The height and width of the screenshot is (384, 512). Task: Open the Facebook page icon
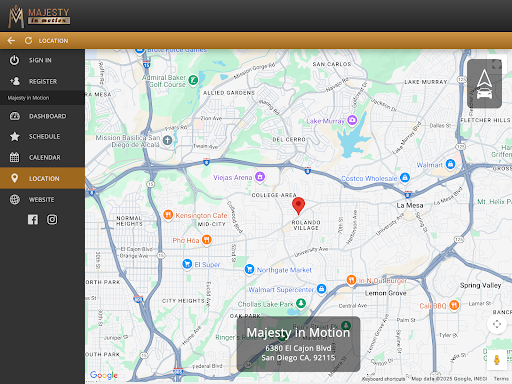tap(33, 219)
